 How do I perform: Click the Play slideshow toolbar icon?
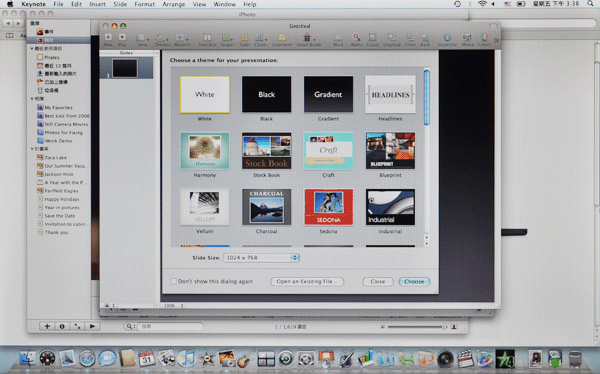click(x=122, y=38)
